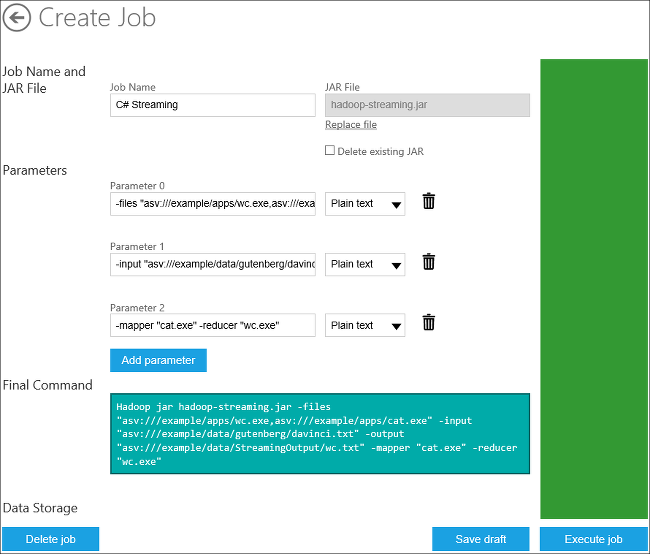Click the Final Command teal text box
The width and height of the screenshot is (650, 554).
point(320,434)
